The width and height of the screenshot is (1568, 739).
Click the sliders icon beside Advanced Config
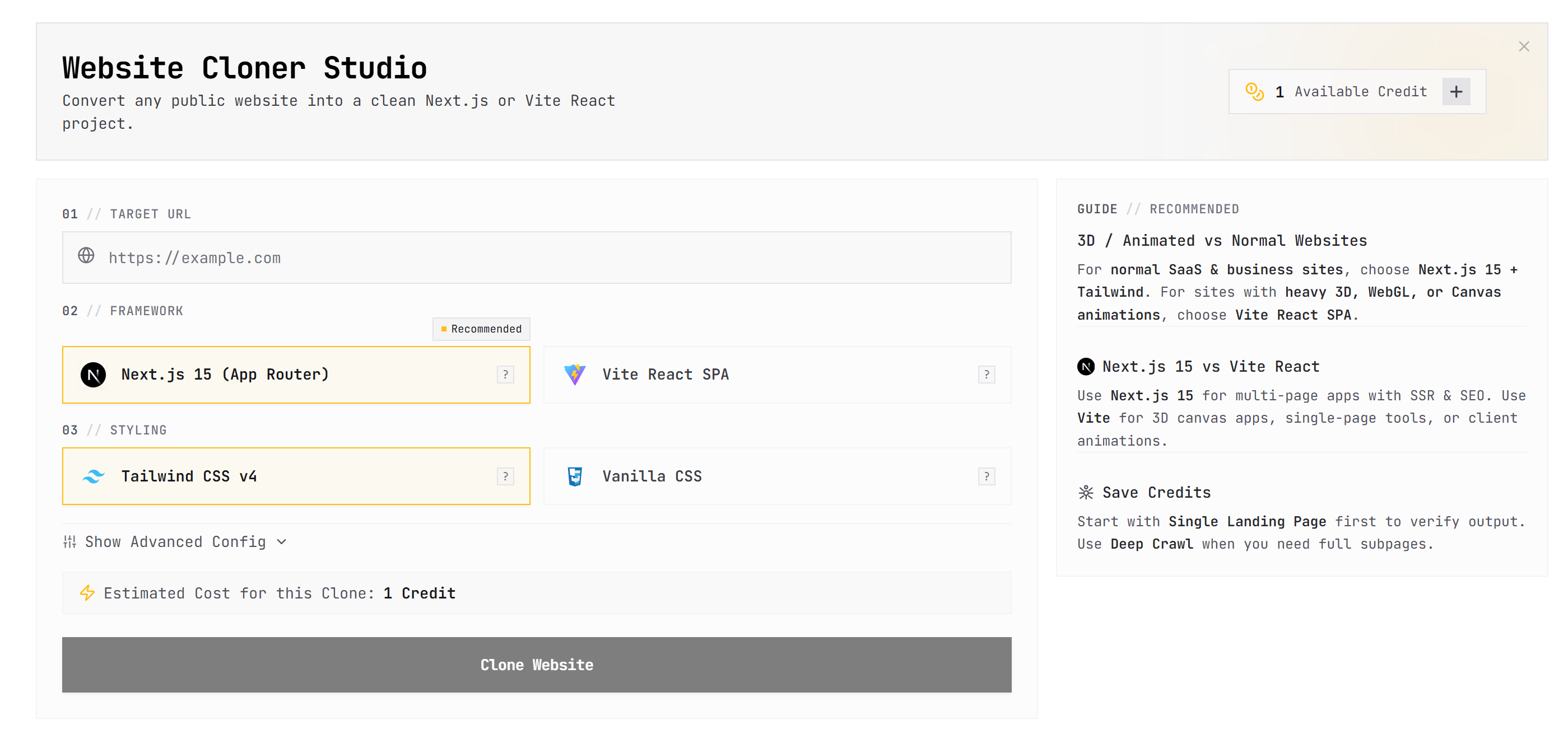(x=69, y=541)
